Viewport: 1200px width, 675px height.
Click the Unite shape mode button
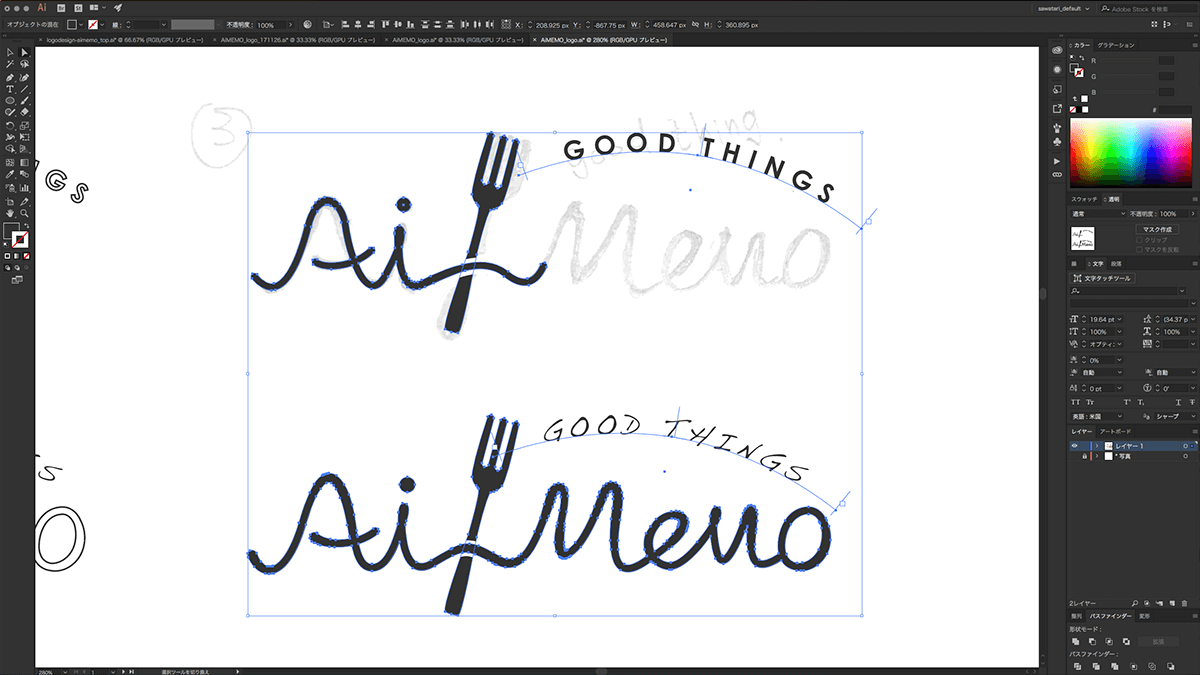point(1076,640)
